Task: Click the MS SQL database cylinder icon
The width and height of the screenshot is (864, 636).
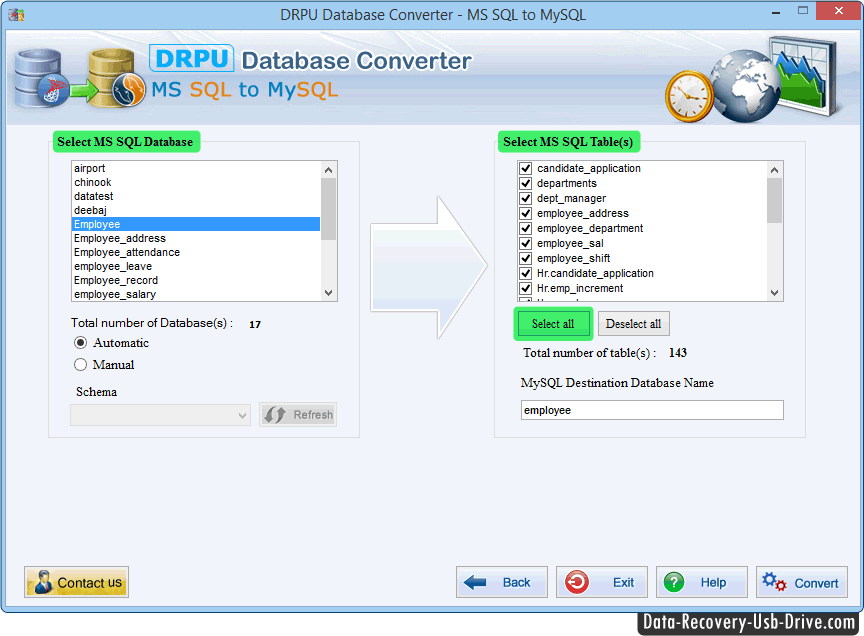Action: [42, 78]
